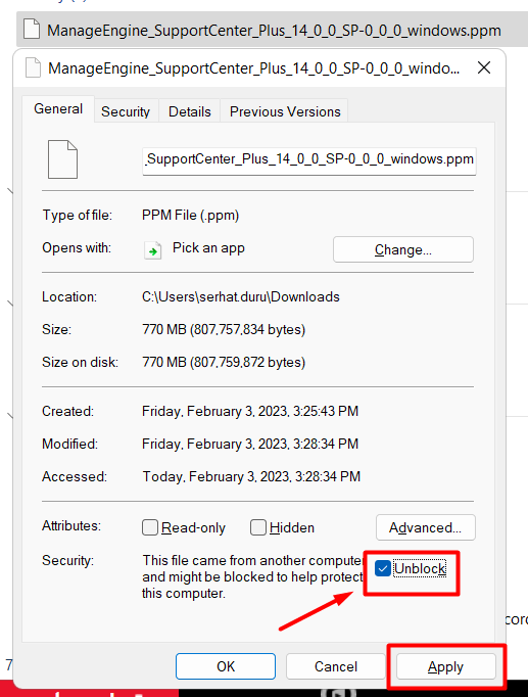Image resolution: width=528 pixels, height=698 pixels.
Task: Select the ManageEngine ppm file row behind dialog
Action: click(272, 29)
